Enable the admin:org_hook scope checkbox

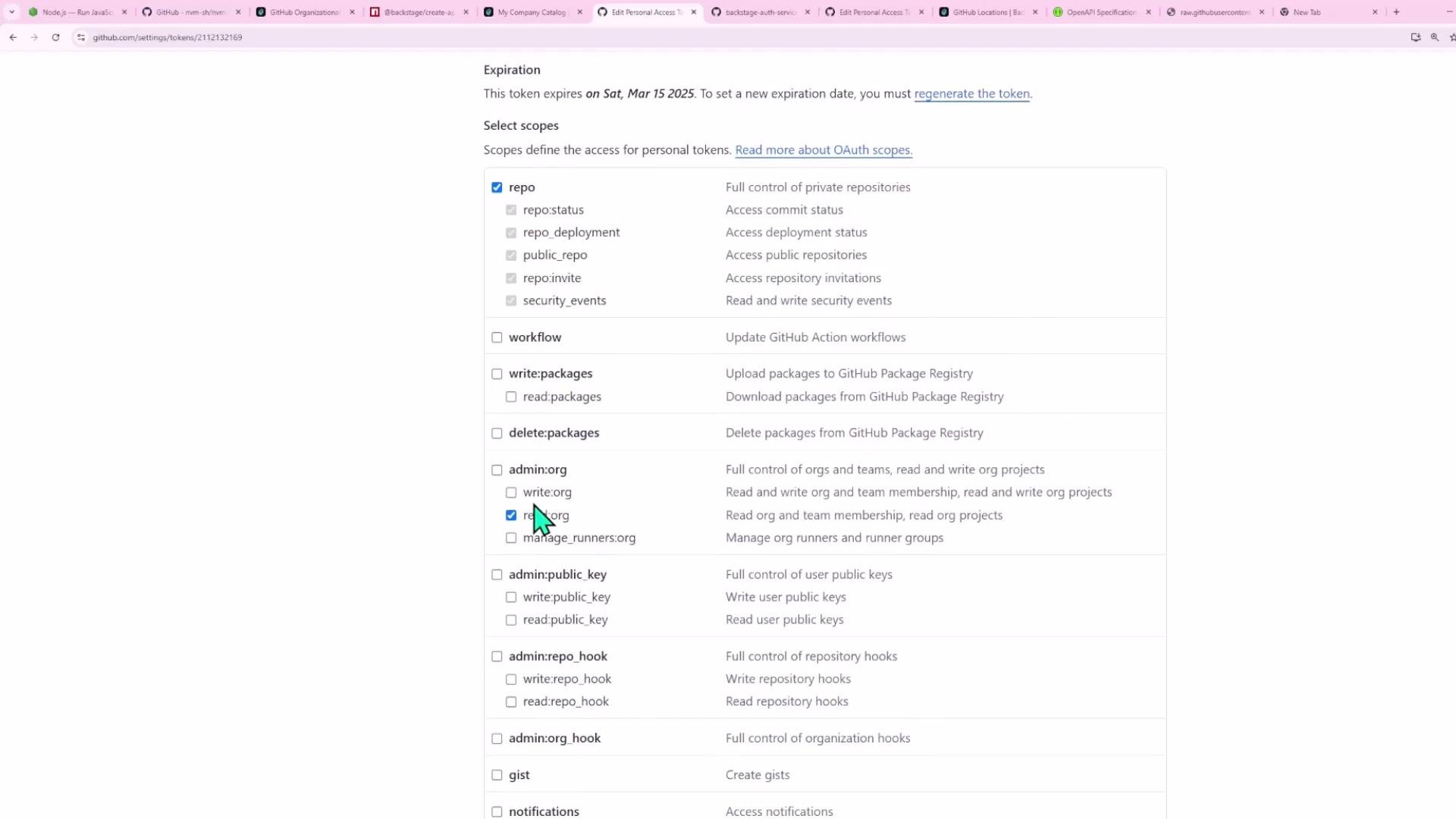497,738
